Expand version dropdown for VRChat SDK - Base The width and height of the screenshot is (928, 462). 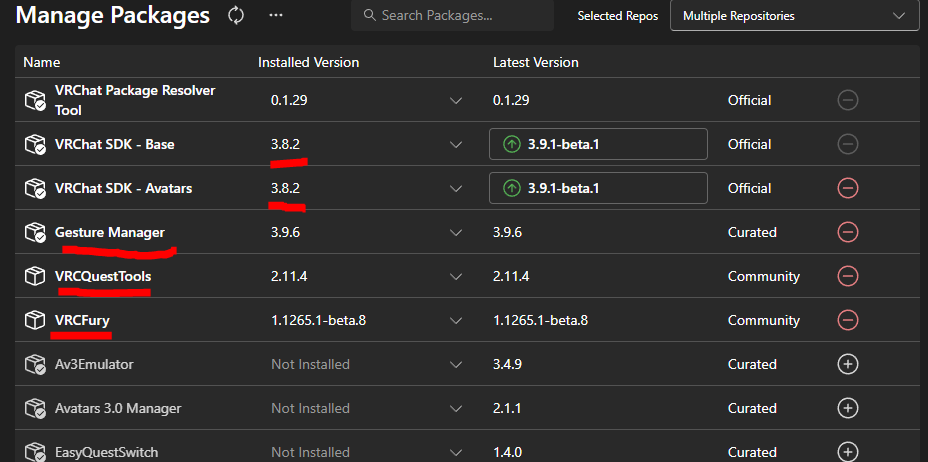pyautogui.click(x=455, y=144)
